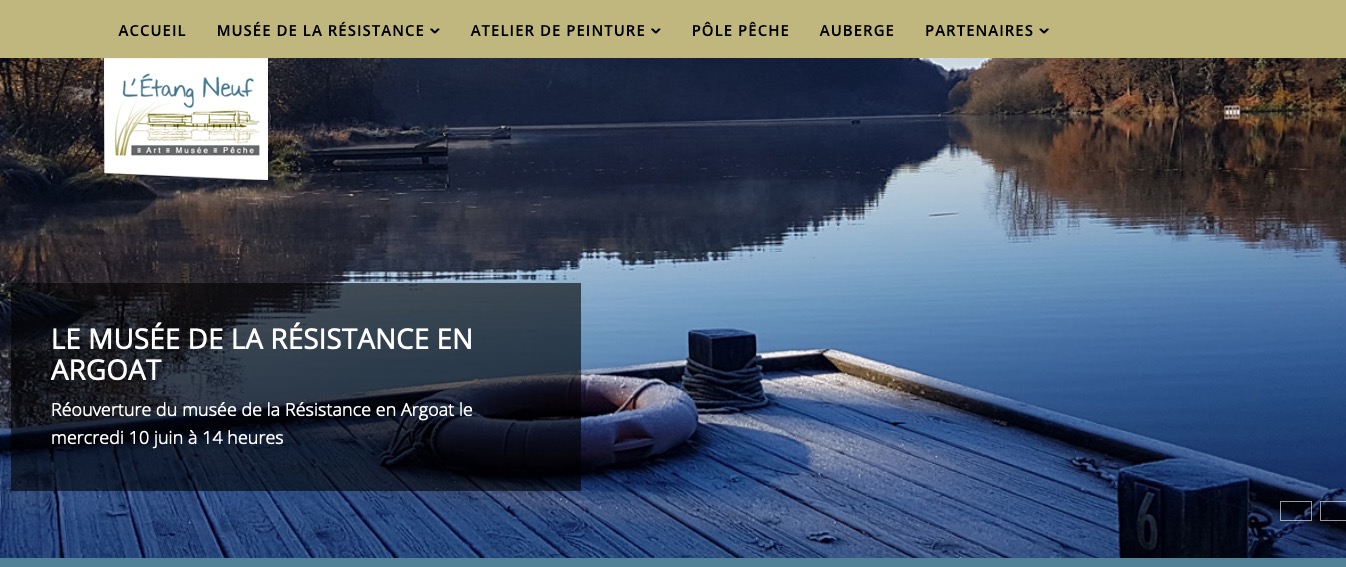Select the first slideshow indicator box
The image size is (1346, 567).
point(1295,511)
